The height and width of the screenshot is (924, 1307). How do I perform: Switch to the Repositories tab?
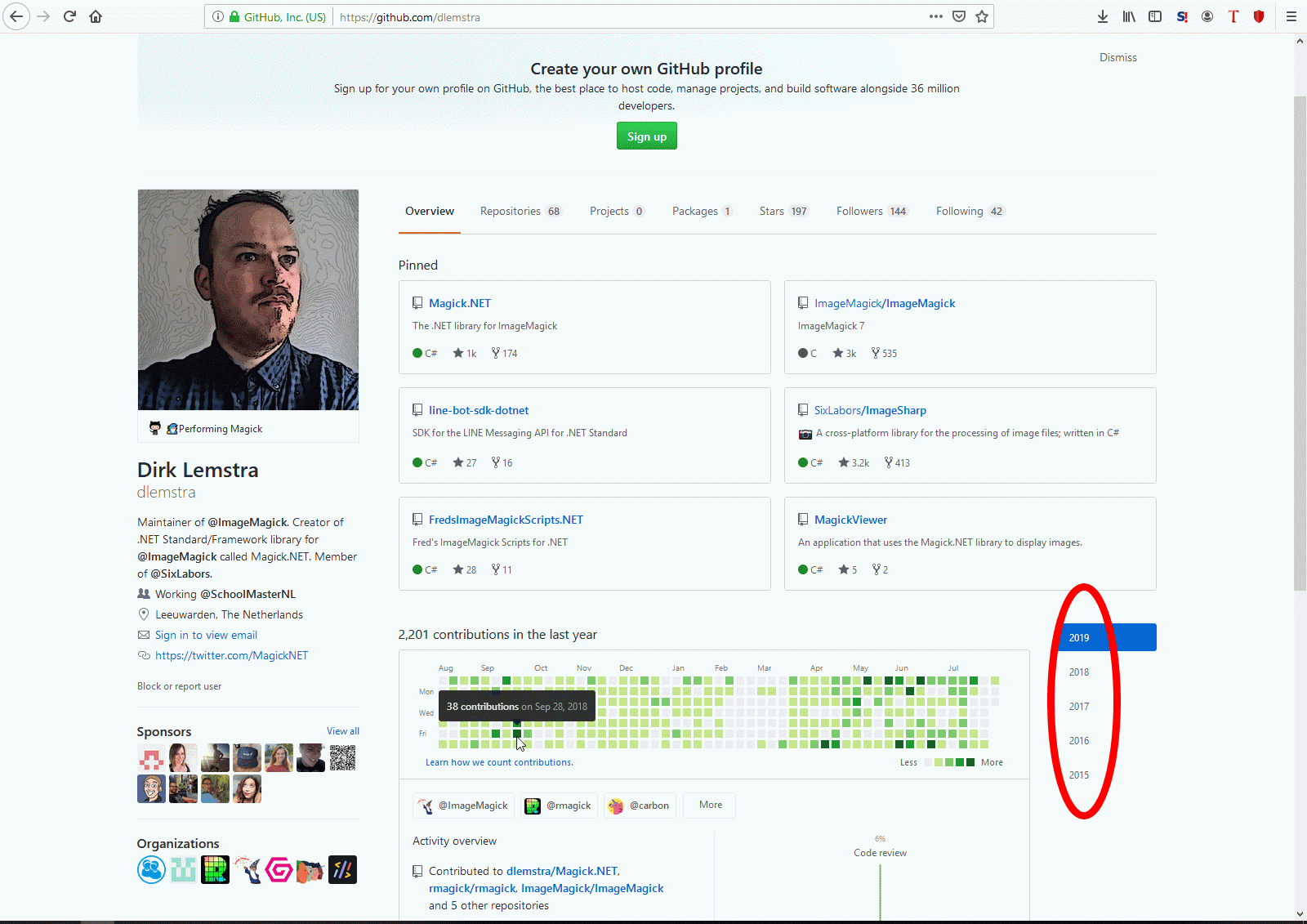[x=521, y=211]
